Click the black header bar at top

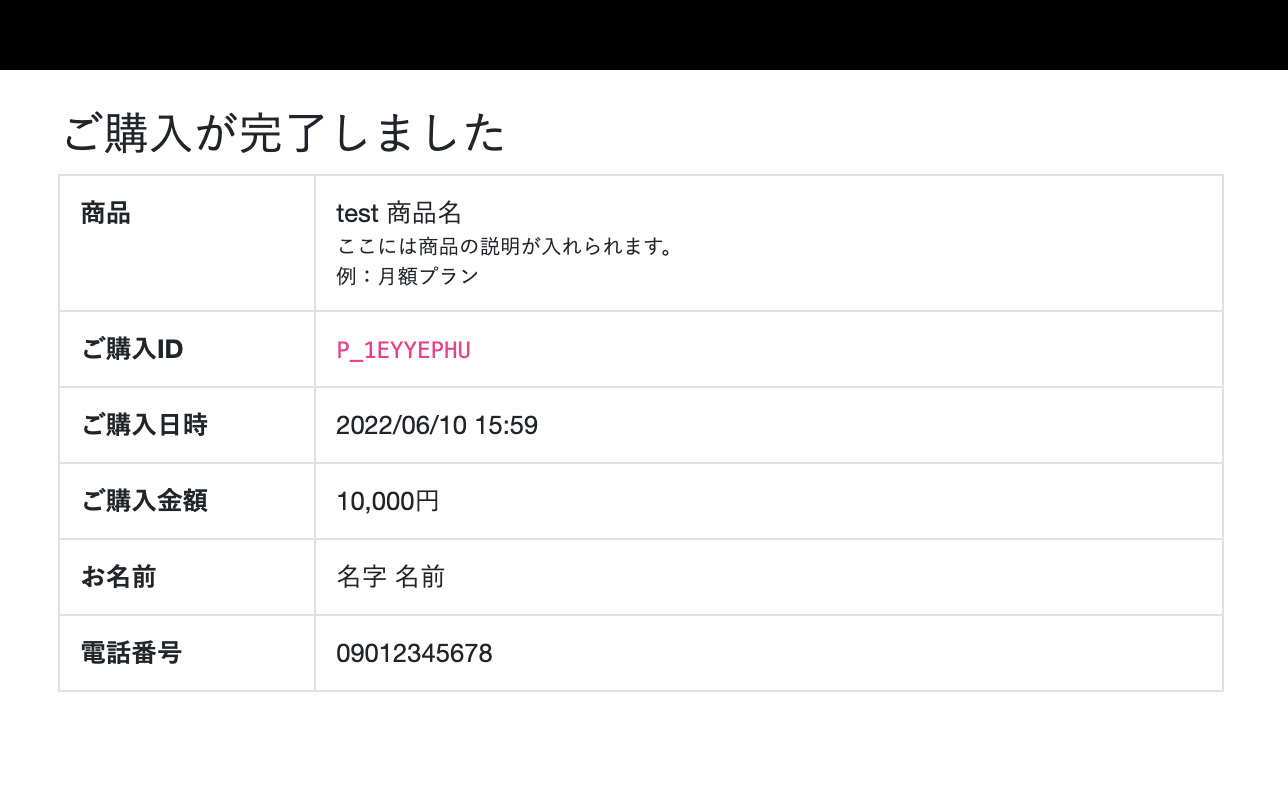[644, 35]
